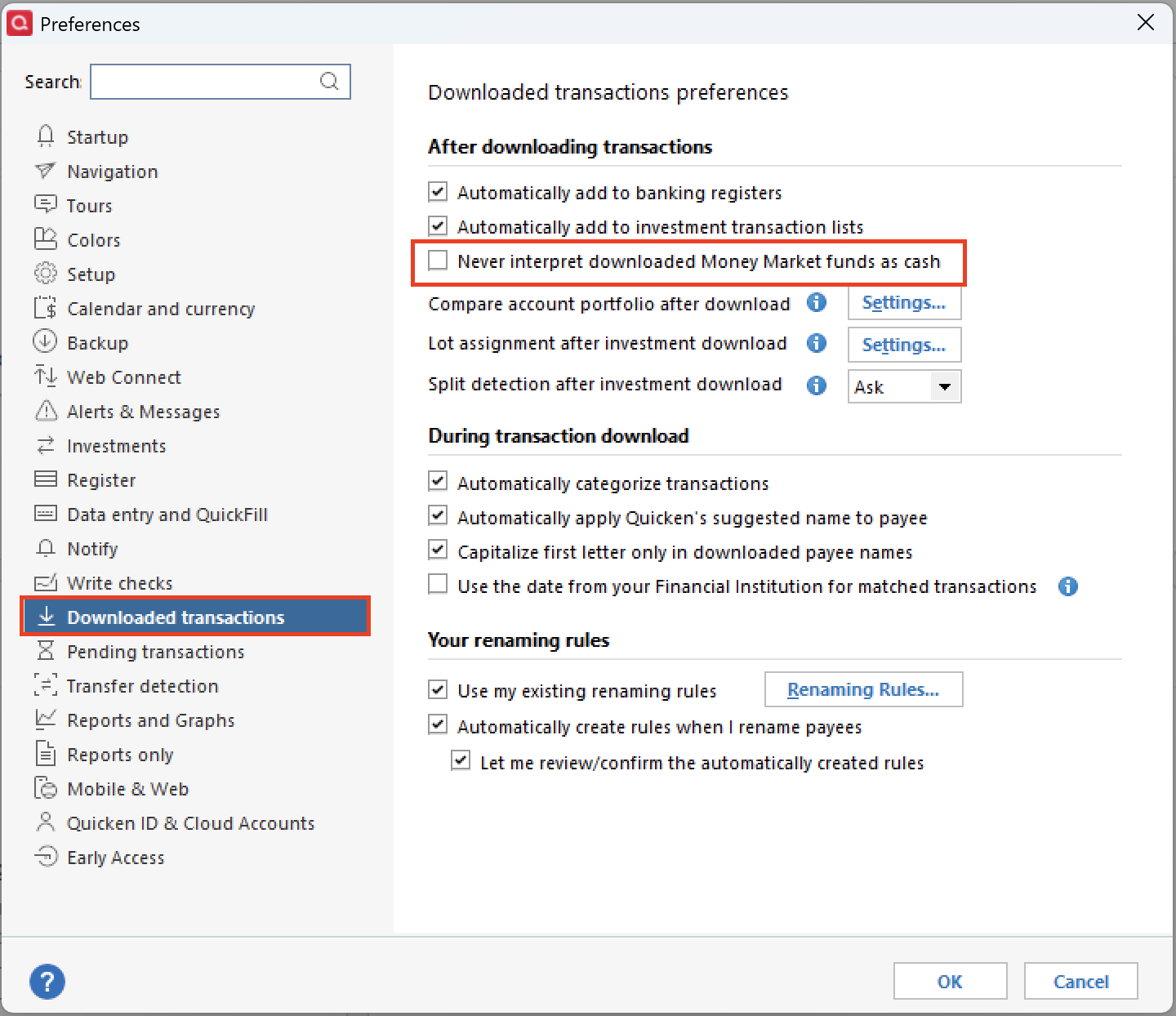Uncheck Automatically add to banking registers
The width and height of the screenshot is (1176, 1016).
(438, 192)
